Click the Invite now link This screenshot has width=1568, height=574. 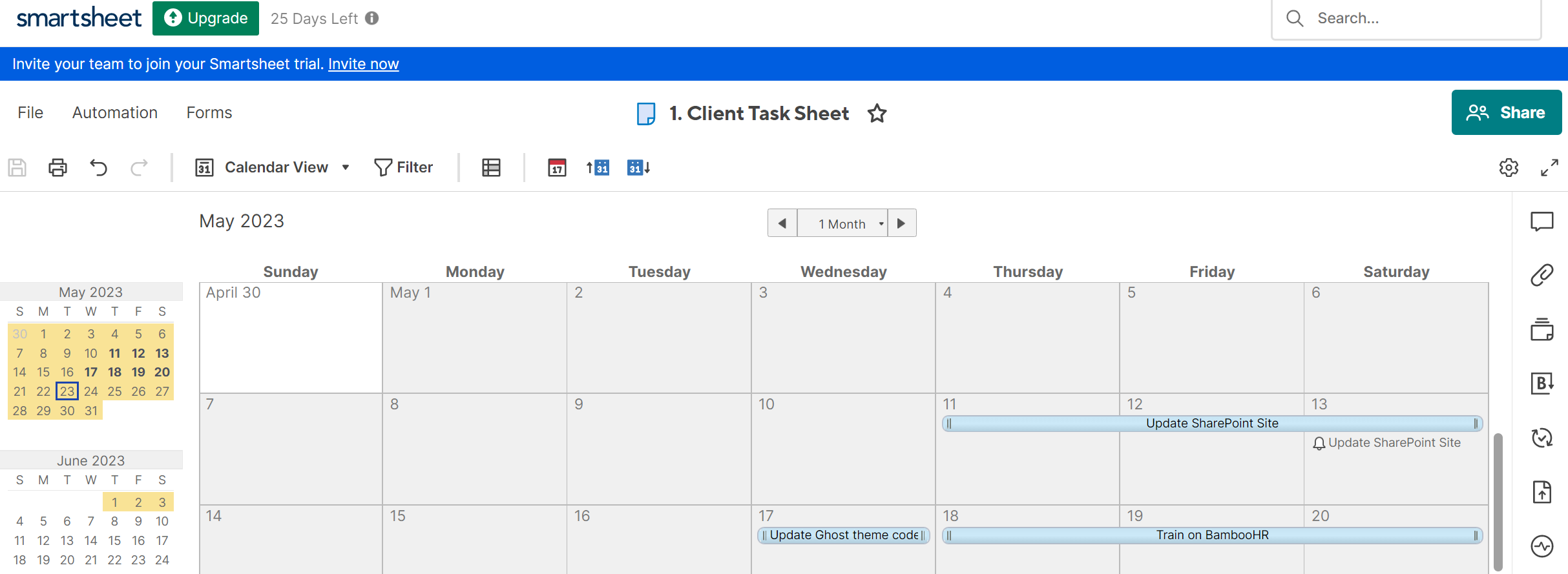coord(363,64)
